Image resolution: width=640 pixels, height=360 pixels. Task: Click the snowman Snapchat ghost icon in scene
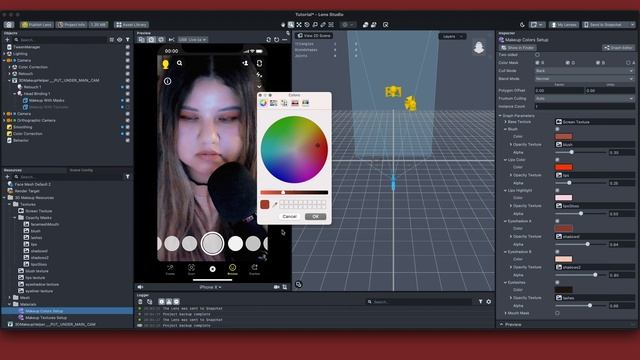pos(479,47)
